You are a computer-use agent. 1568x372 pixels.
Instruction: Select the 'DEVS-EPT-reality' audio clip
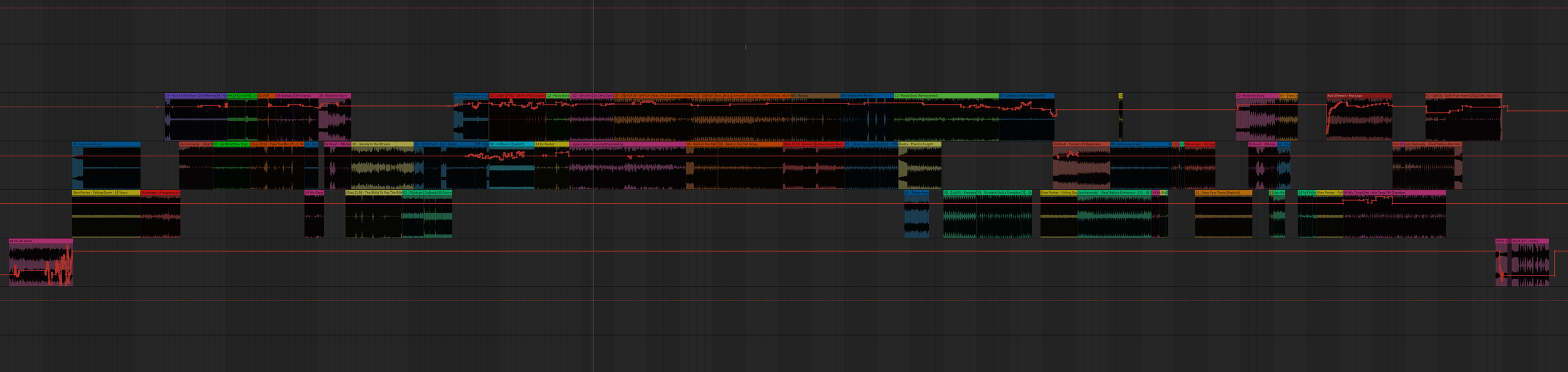coord(1530,262)
